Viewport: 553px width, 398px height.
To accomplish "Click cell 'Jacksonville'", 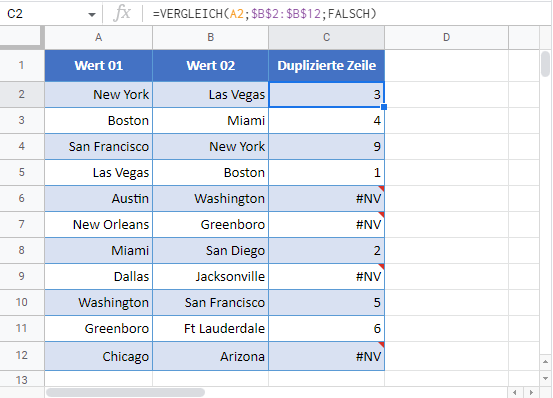I will tap(211, 276).
